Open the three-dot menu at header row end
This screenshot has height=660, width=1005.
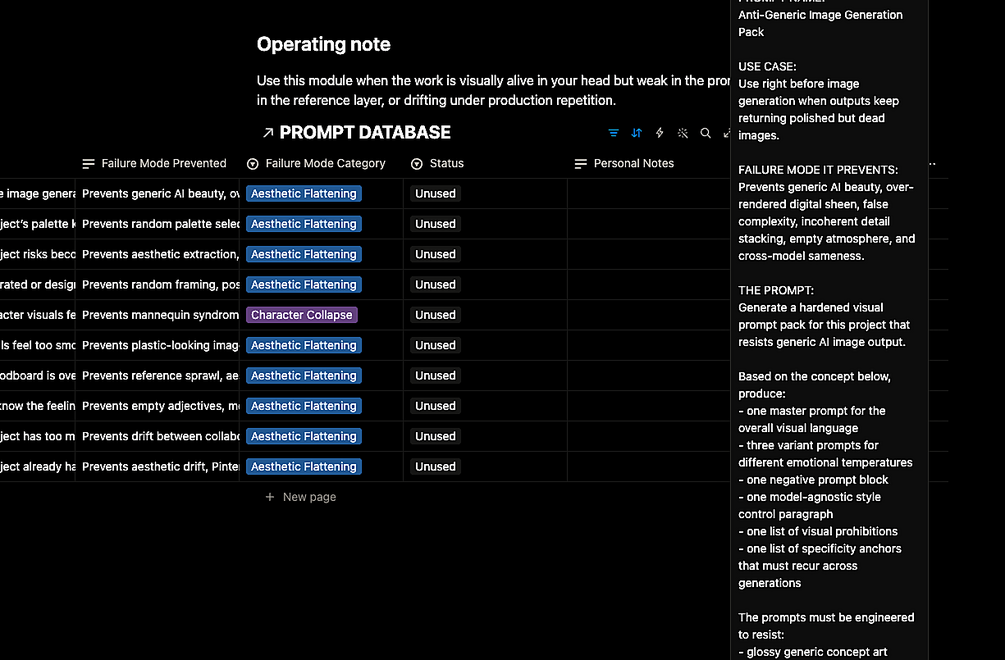pyautogui.click(x=932, y=163)
